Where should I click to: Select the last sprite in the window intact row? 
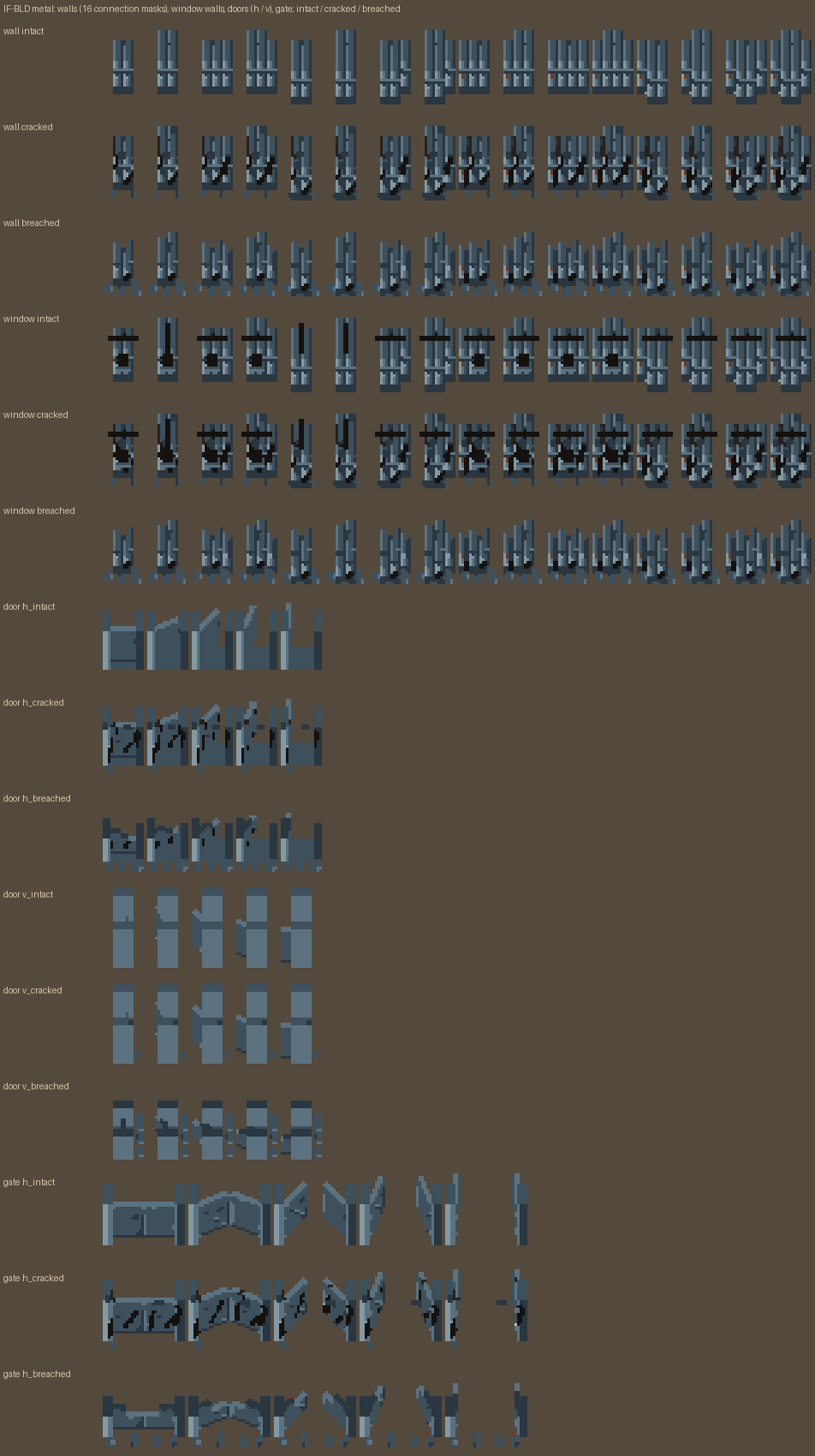pyautogui.click(x=790, y=355)
